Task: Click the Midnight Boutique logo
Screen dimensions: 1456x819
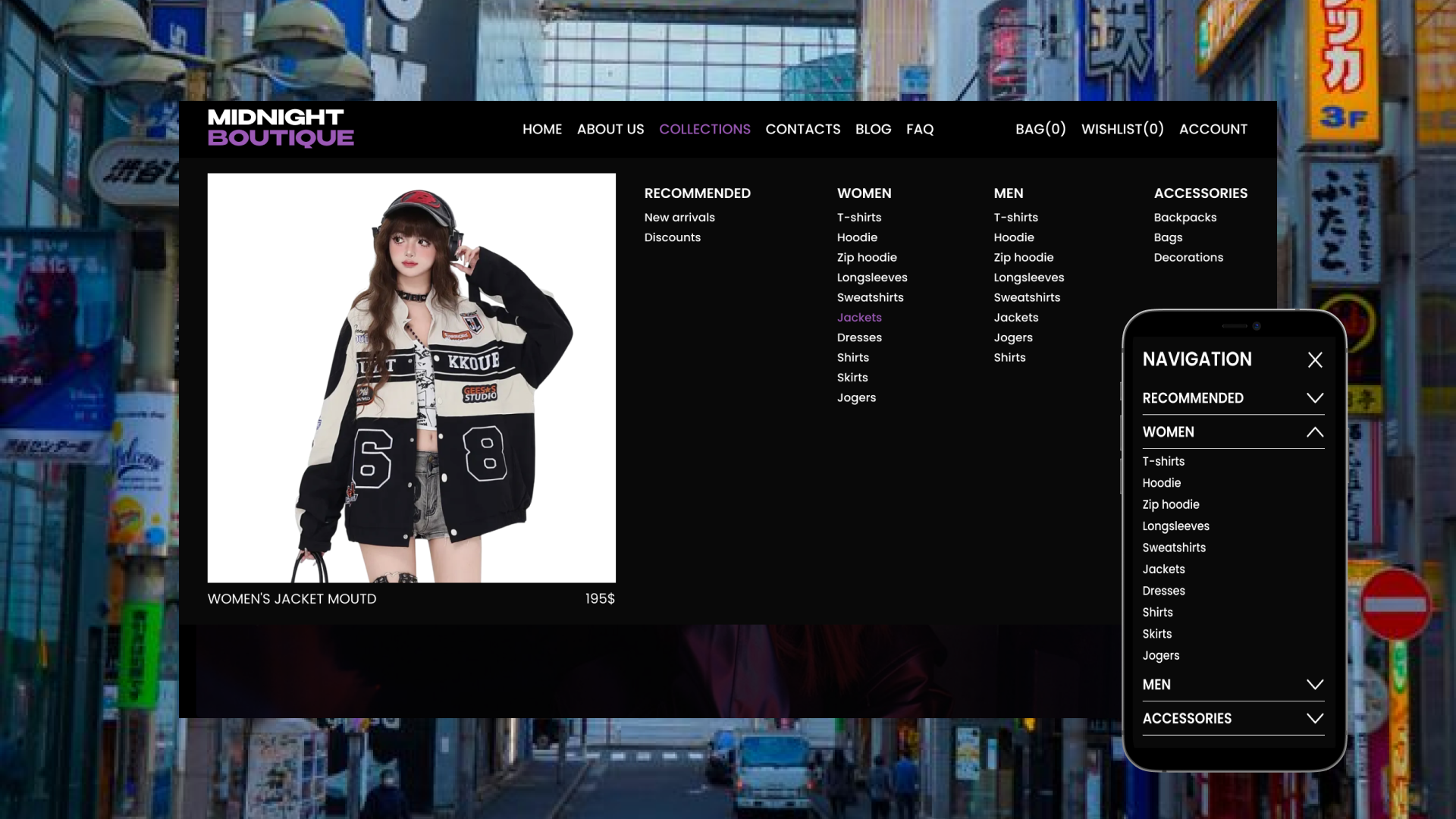Action: click(x=281, y=128)
